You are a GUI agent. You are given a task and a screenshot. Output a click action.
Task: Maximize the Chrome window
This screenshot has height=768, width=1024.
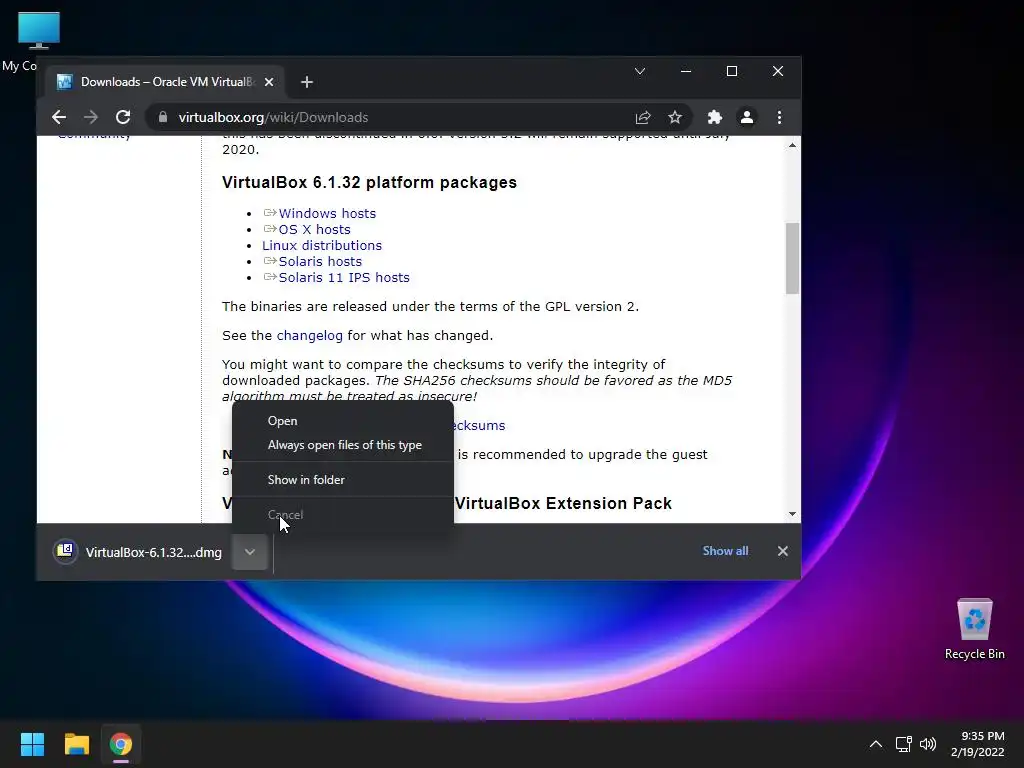point(732,71)
